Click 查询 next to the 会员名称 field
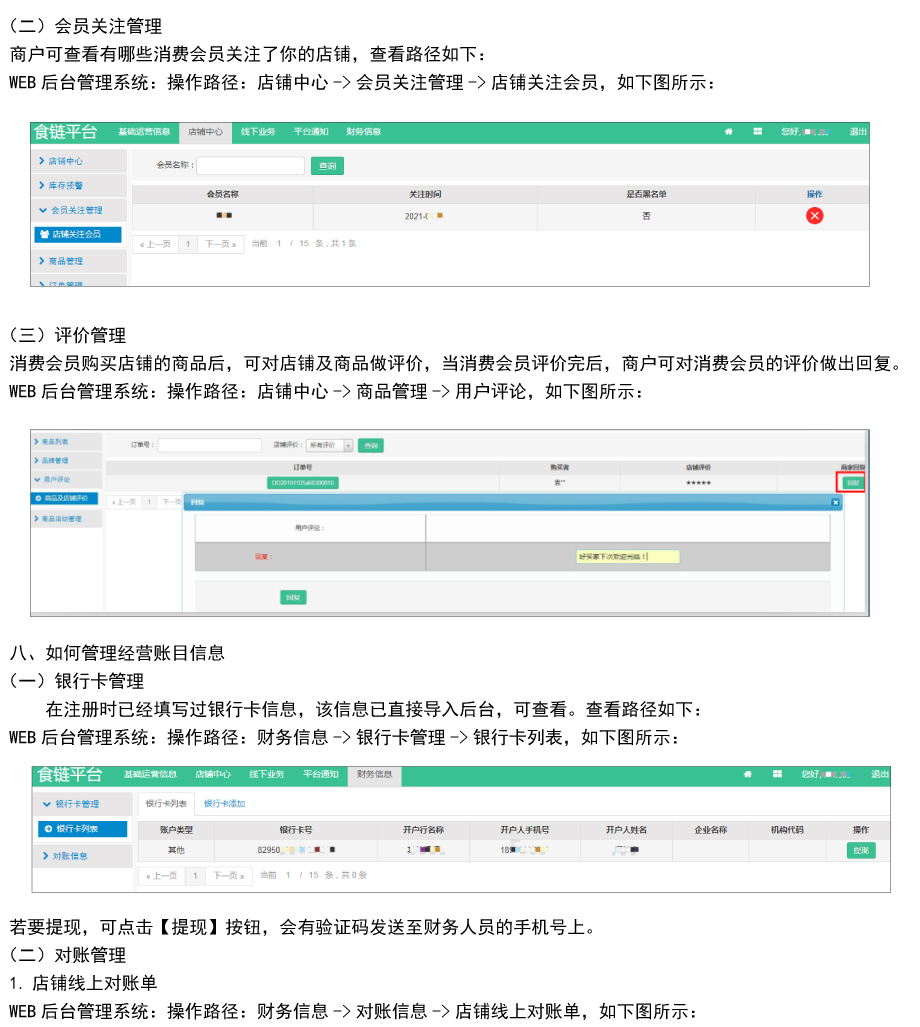 point(326,165)
